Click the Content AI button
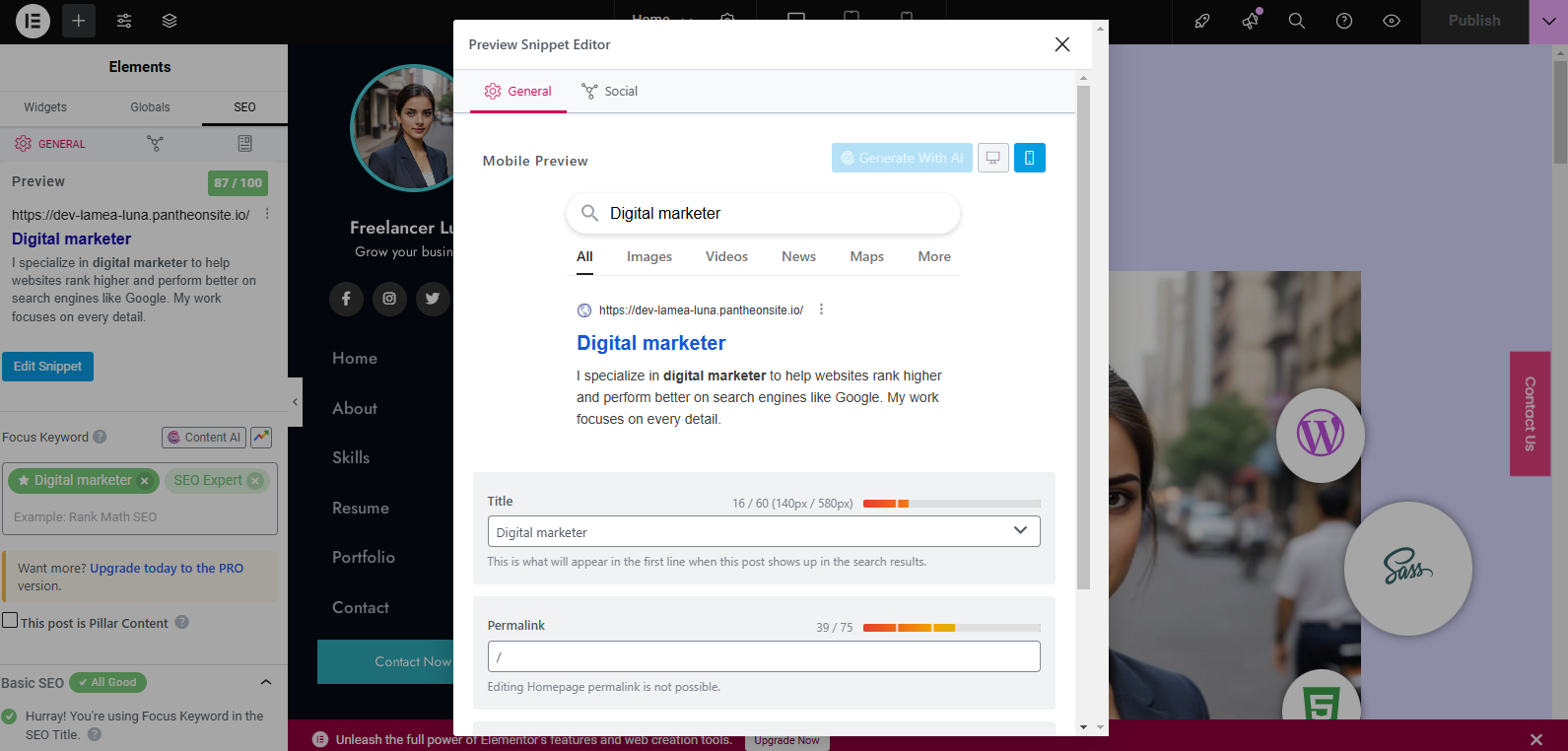 coord(203,437)
